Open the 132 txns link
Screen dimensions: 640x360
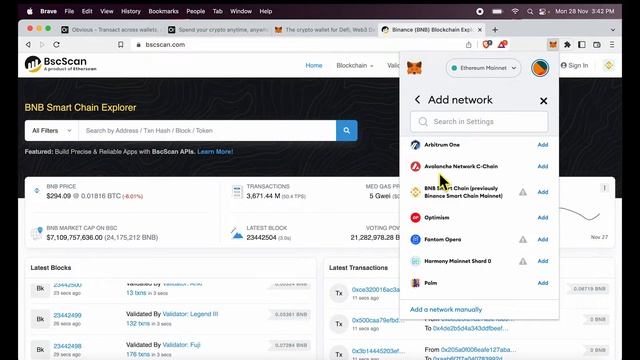click(138, 323)
